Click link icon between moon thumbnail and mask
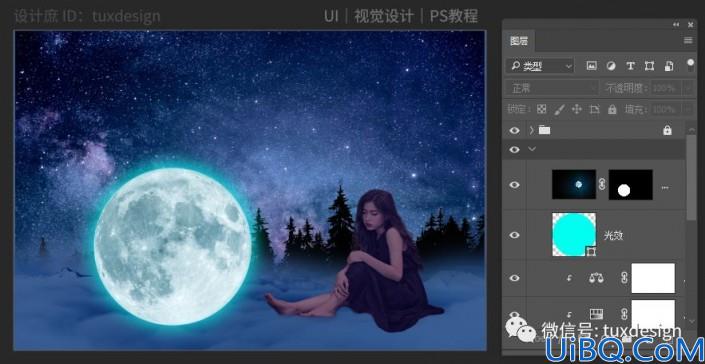 click(602, 184)
